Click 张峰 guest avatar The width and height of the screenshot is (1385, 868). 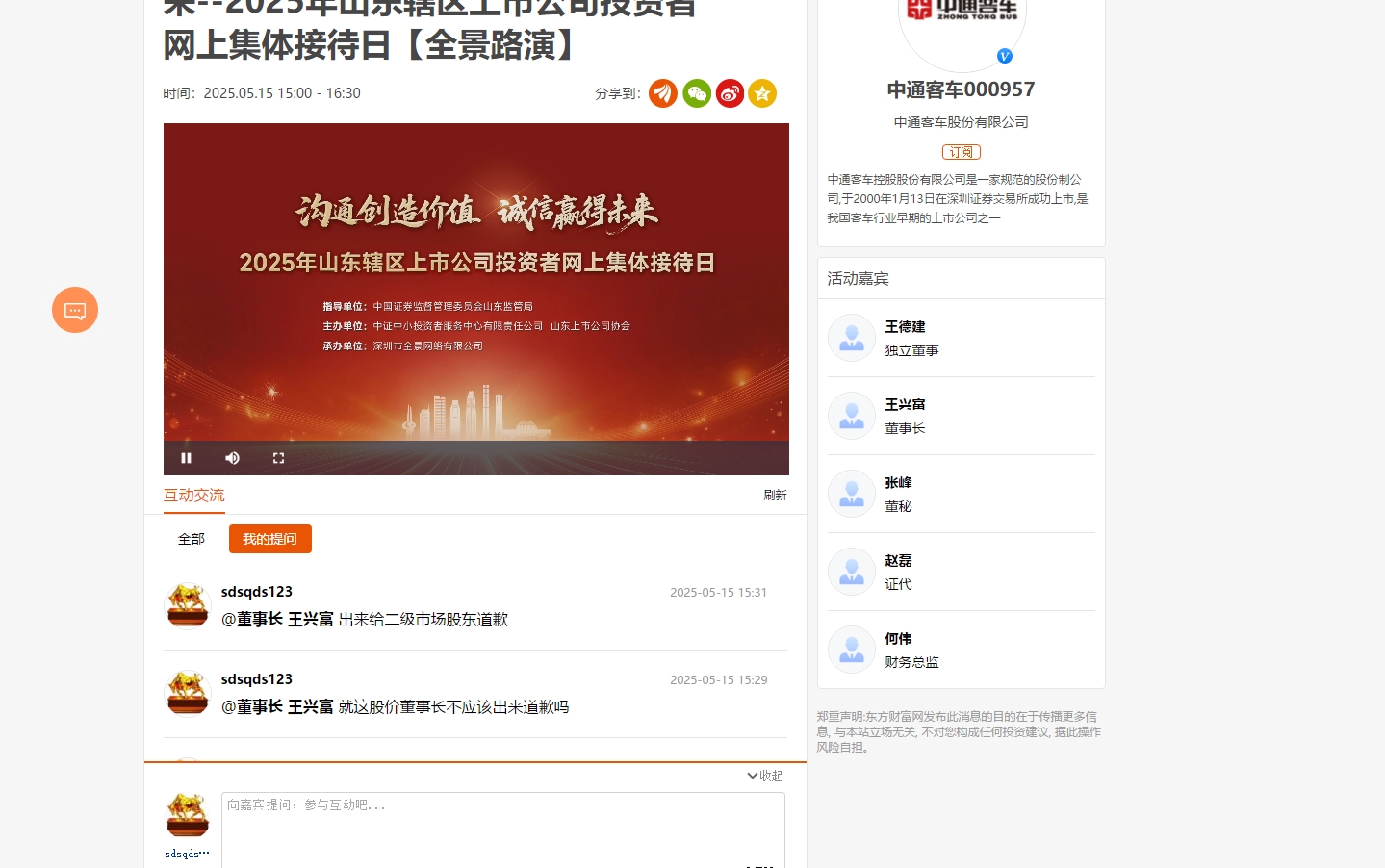click(852, 494)
